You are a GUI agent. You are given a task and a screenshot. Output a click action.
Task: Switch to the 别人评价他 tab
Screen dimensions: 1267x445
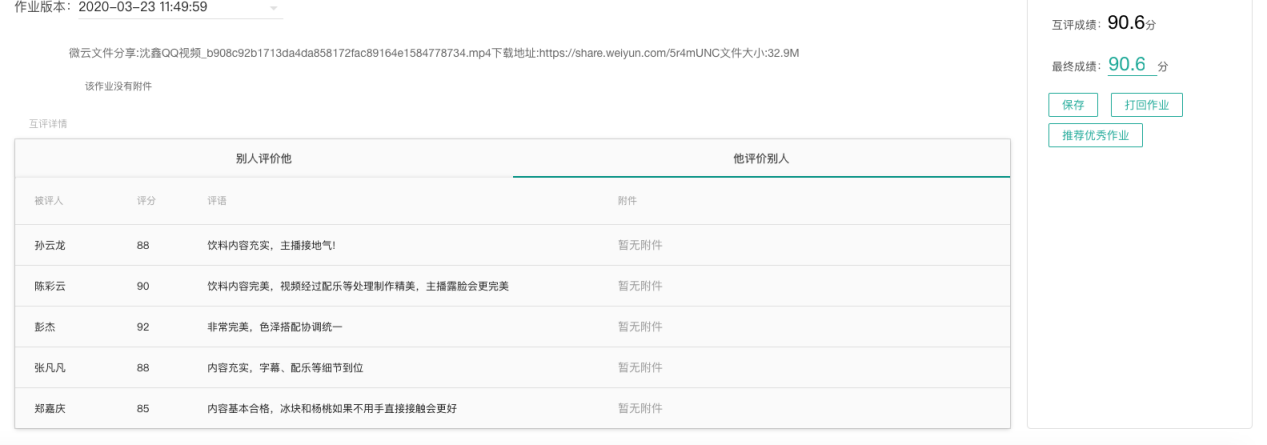[263, 159]
